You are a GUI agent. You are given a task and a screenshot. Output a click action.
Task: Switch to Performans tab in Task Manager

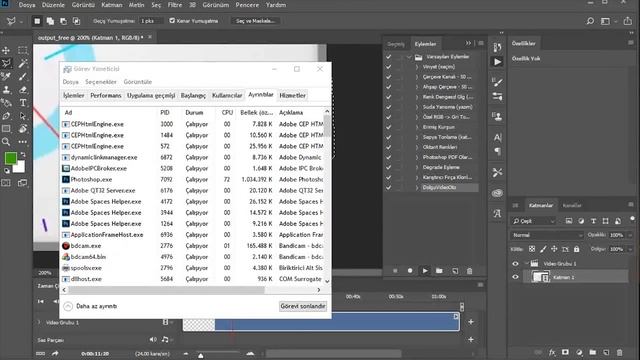pos(106,96)
